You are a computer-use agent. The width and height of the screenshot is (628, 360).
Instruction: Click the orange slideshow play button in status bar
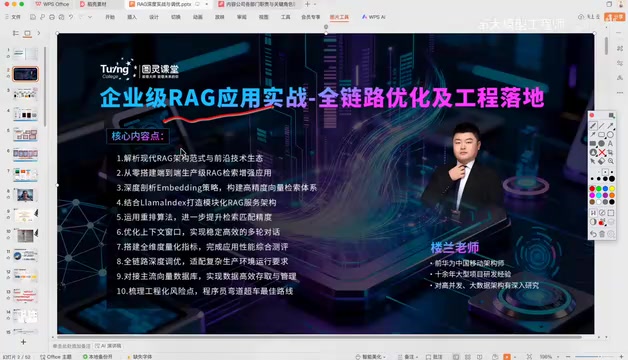(507, 356)
